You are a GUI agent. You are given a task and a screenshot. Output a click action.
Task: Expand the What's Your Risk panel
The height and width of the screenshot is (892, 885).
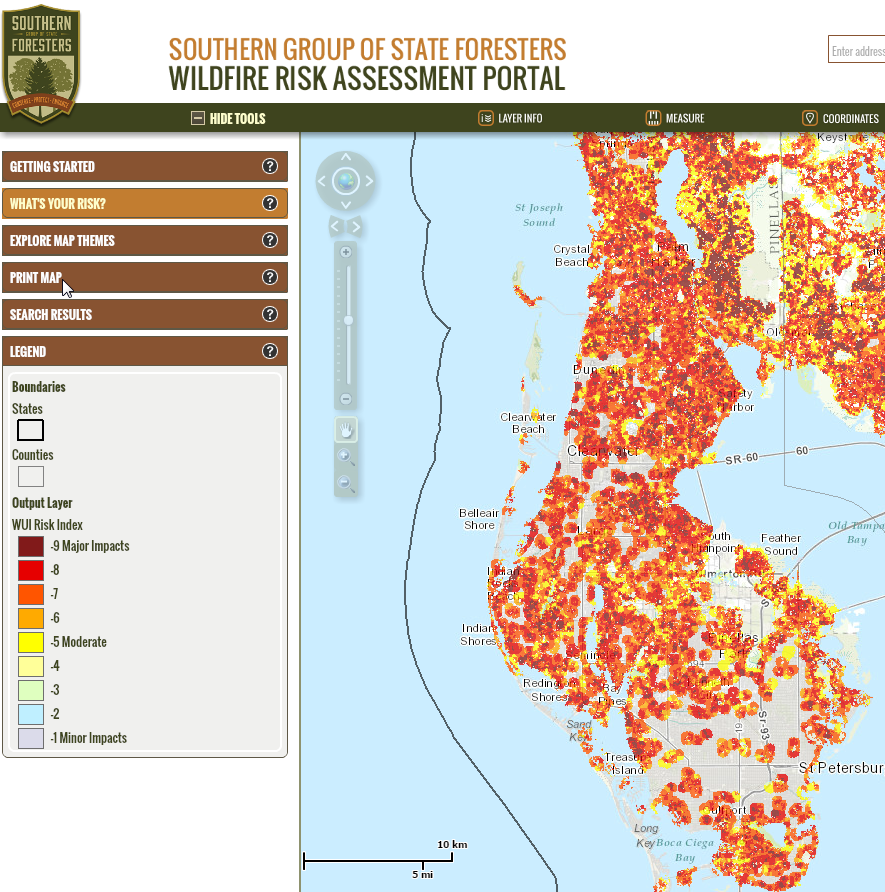click(145, 203)
